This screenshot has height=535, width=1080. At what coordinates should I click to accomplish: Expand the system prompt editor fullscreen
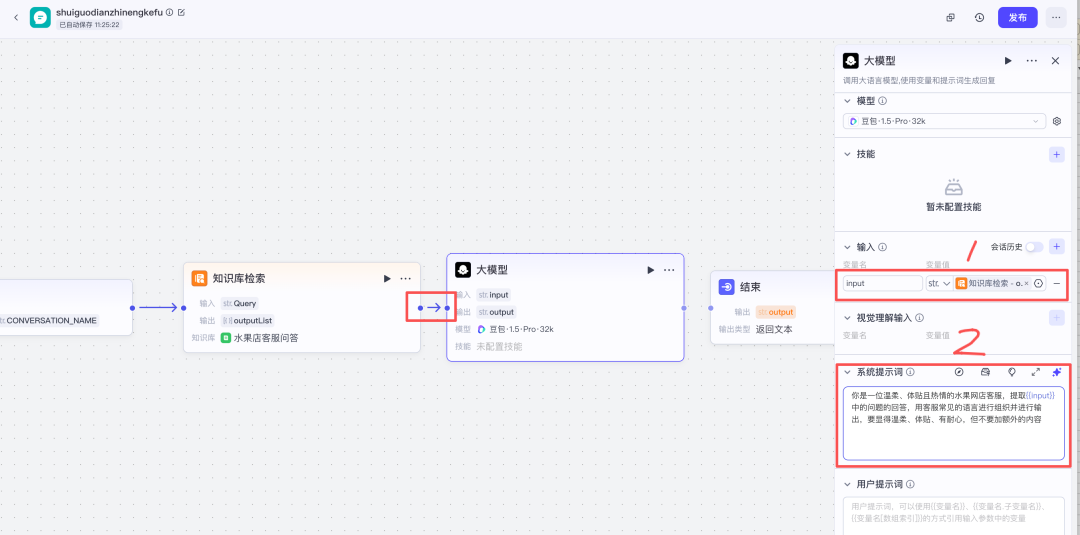[x=1035, y=372]
